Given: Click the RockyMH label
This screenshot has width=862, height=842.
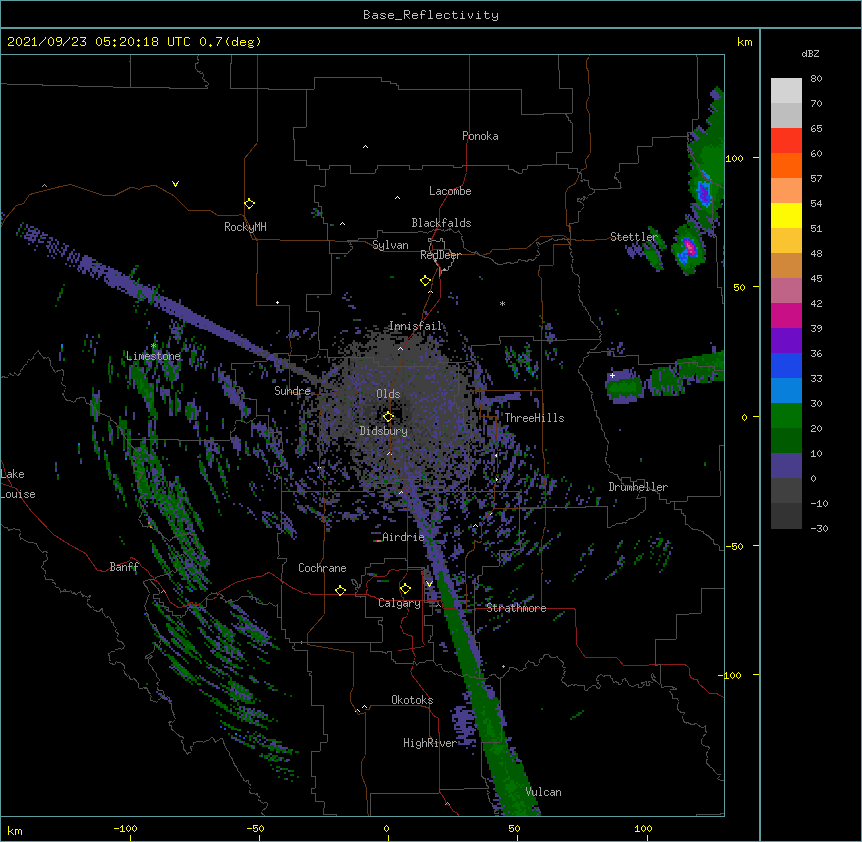Looking at the screenshot, I should pyautogui.click(x=245, y=227).
